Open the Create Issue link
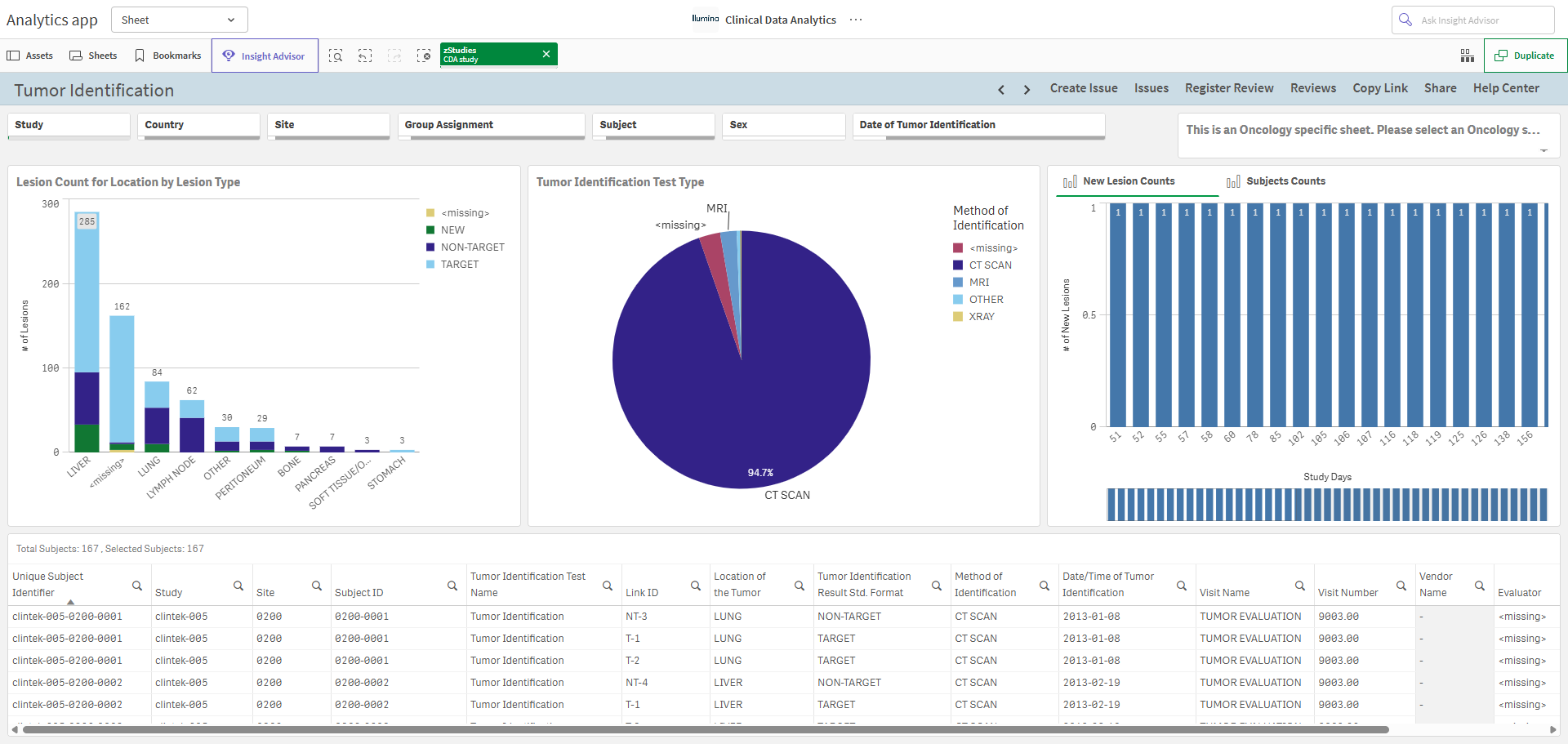The height and width of the screenshot is (744, 1568). 1084,88
